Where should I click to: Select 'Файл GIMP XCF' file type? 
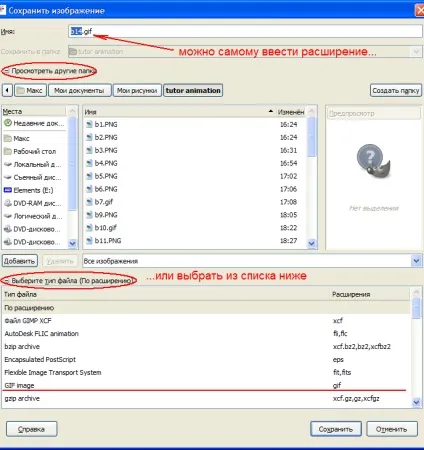(x=207, y=321)
